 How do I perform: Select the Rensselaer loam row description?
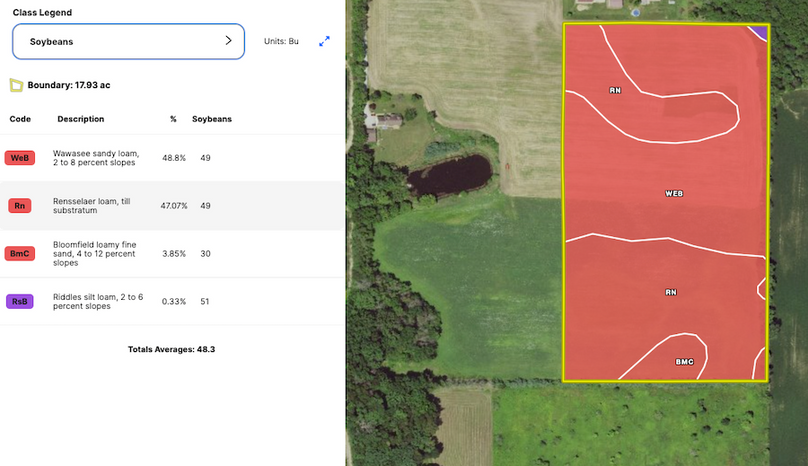96,206
